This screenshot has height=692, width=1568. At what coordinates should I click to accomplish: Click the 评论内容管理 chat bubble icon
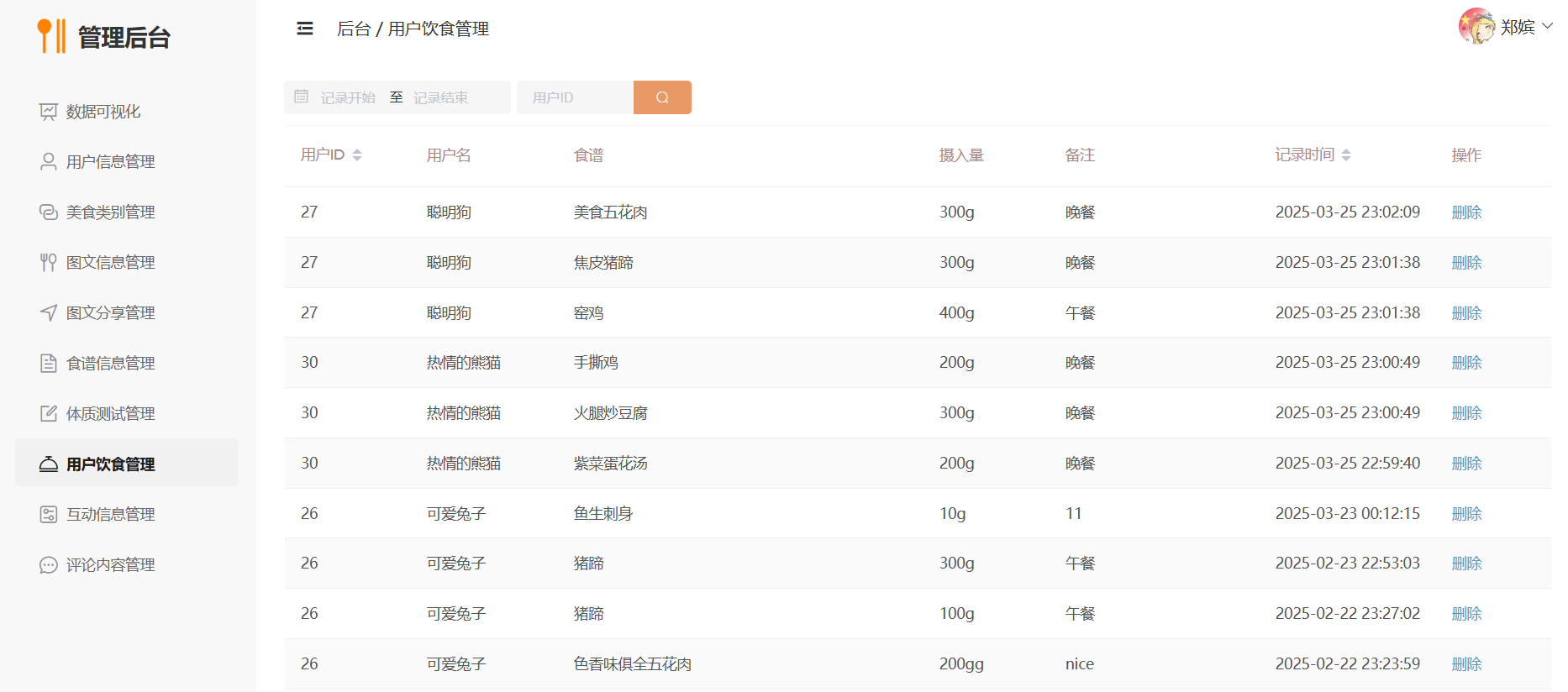tap(49, 565)
